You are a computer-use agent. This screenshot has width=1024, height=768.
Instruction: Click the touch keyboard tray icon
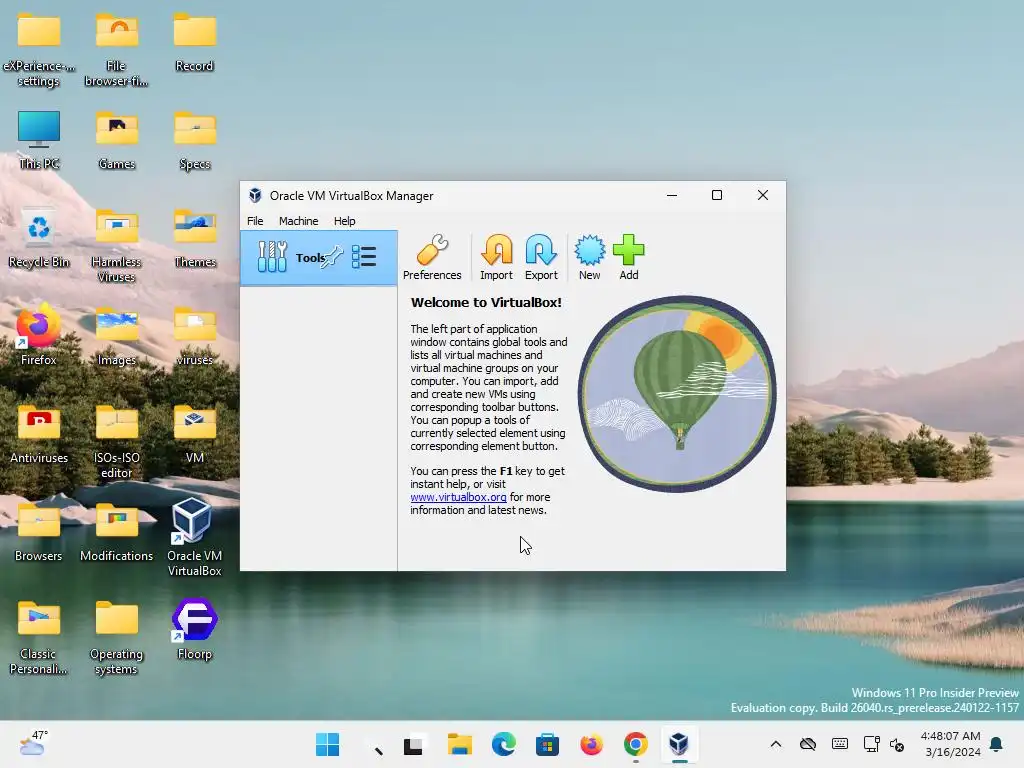(x=840, y=744)
